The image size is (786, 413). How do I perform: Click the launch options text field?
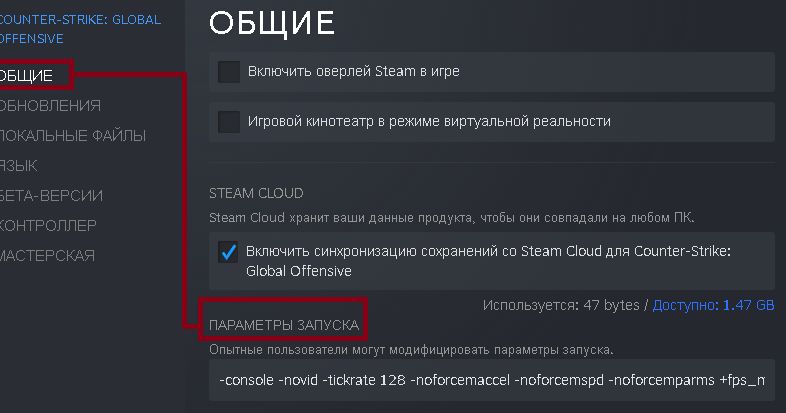[x=491, y=381]
